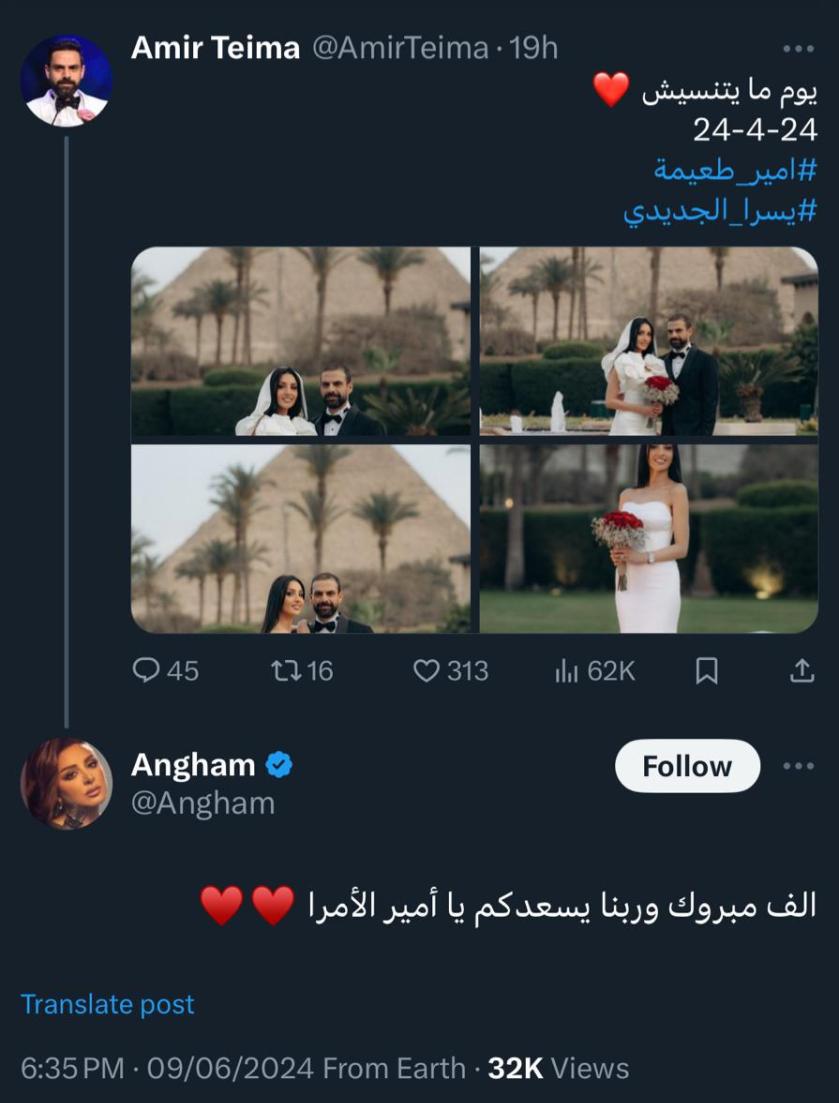Open more options on Amir Teima's post
The height and width of the screenshot is (1103, 839).
799,48
